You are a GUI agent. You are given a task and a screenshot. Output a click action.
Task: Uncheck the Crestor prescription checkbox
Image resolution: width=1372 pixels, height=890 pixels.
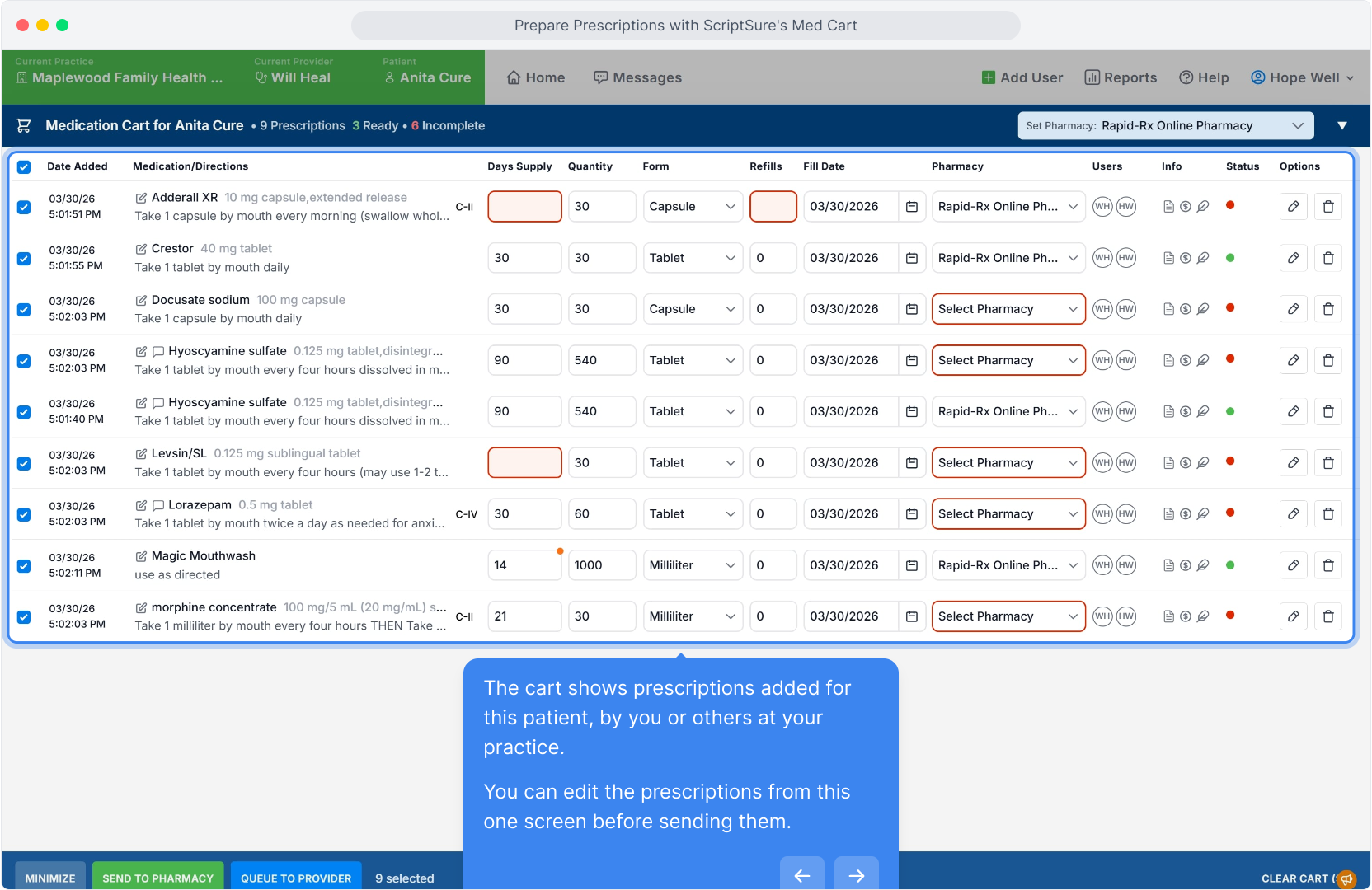click(x=24, y=258)
